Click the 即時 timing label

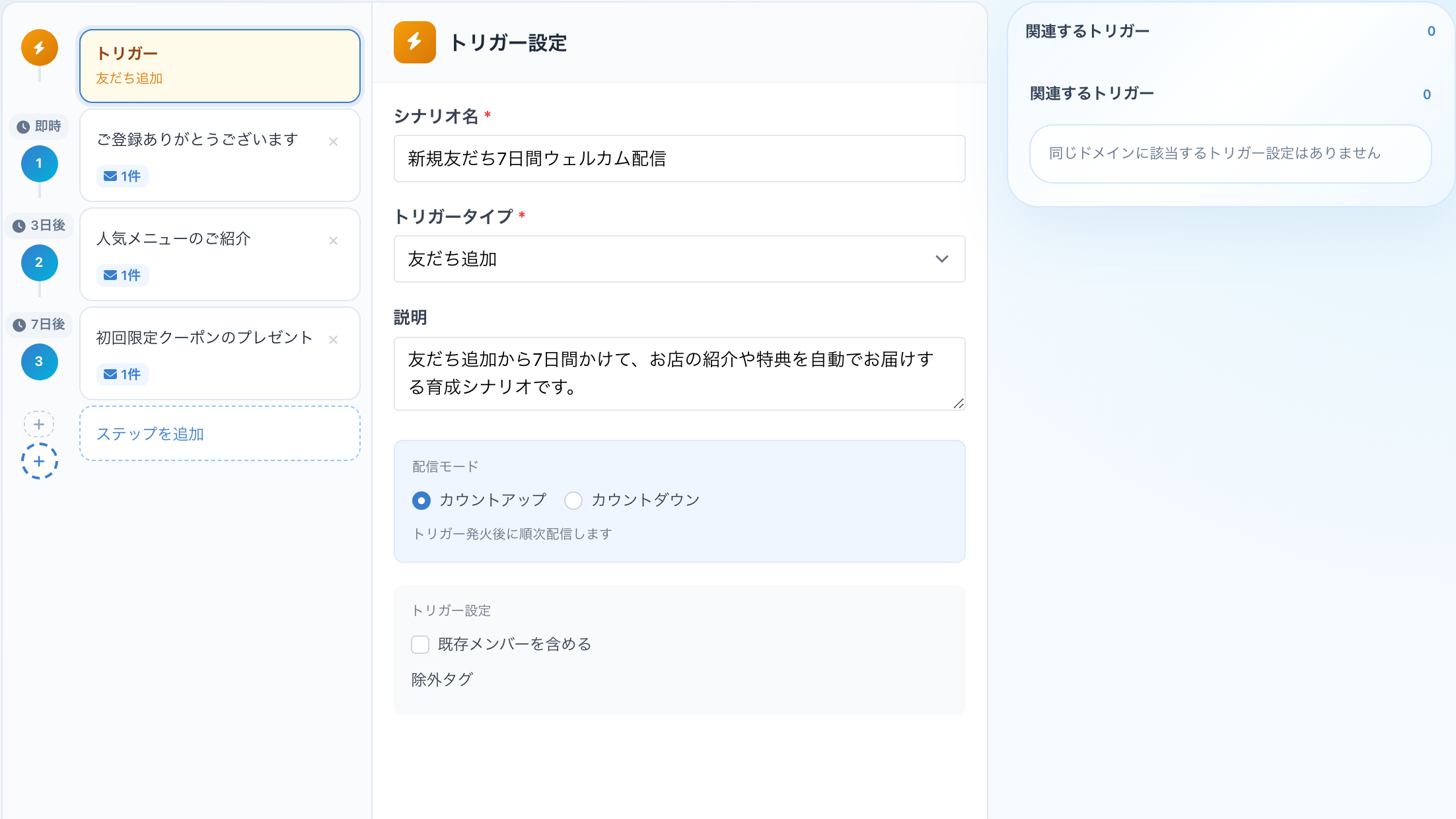pos(39,126)
